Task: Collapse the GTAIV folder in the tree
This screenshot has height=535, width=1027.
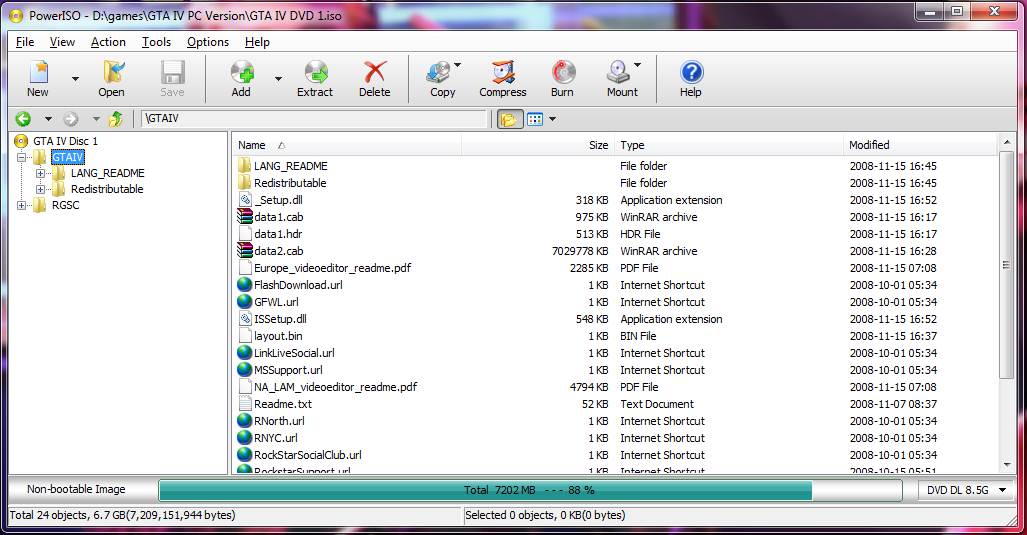Action: tap(22, 157)
